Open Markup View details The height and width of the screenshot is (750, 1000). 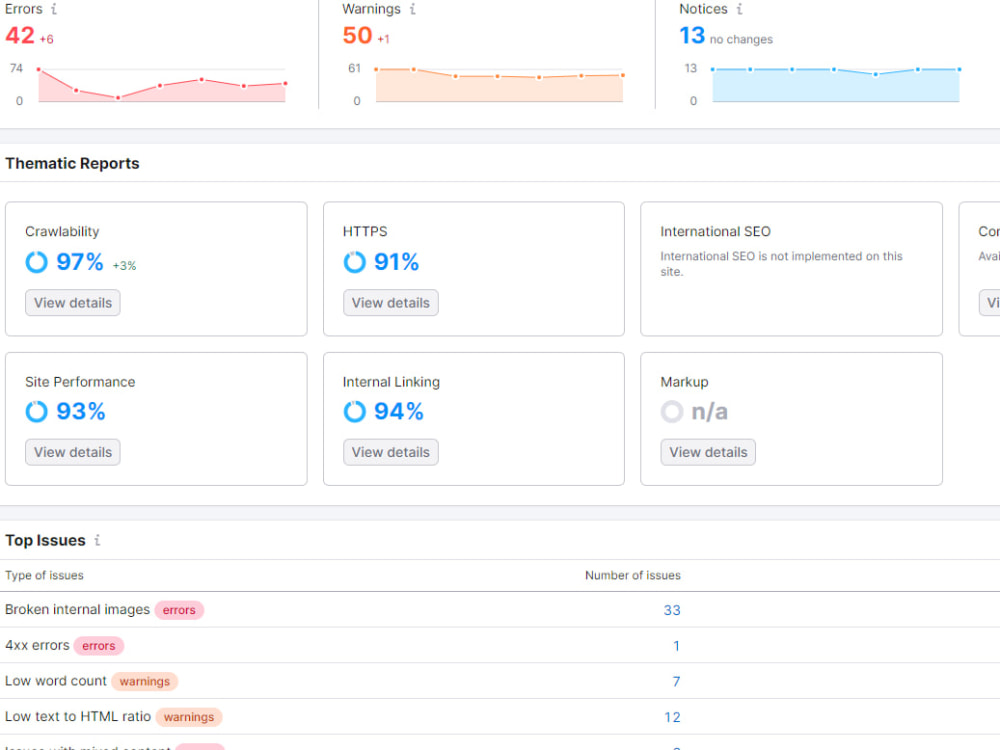(708, 452)
